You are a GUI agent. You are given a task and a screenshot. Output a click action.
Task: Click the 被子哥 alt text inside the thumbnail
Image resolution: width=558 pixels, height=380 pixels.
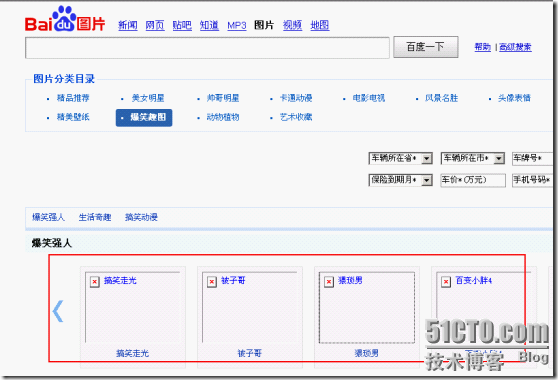pyautogui.click(x=233, y=281)
